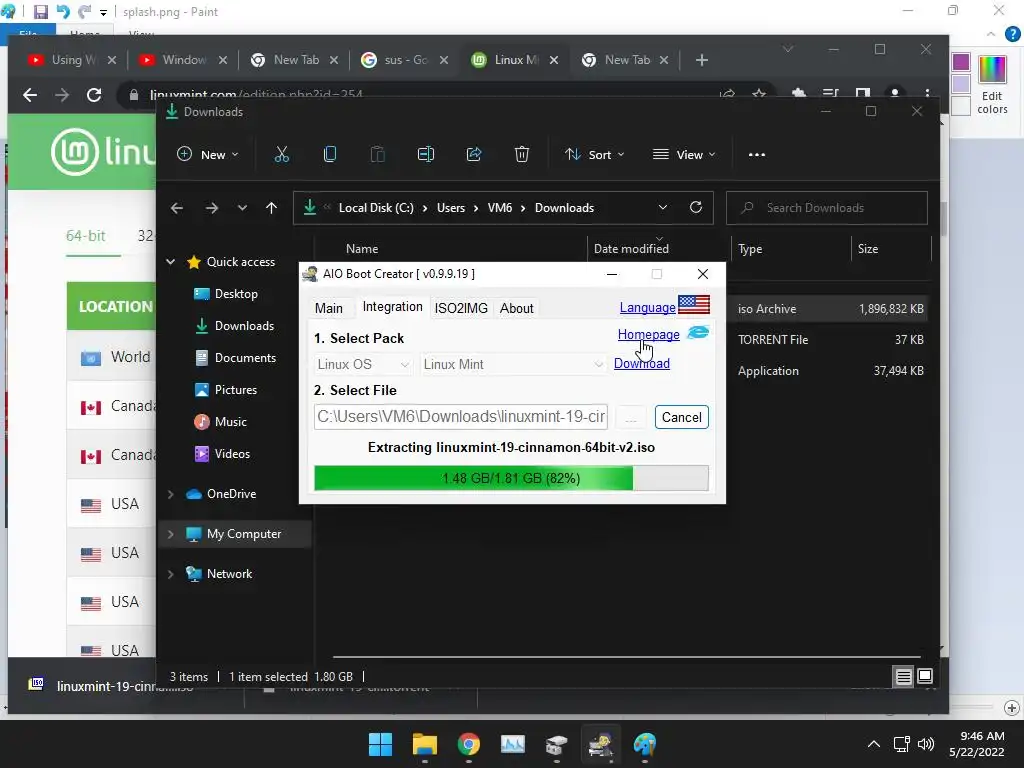Click Paste icon in Explorer toolbar
This screenshot has width=1024, height=768.
point(377,155)
